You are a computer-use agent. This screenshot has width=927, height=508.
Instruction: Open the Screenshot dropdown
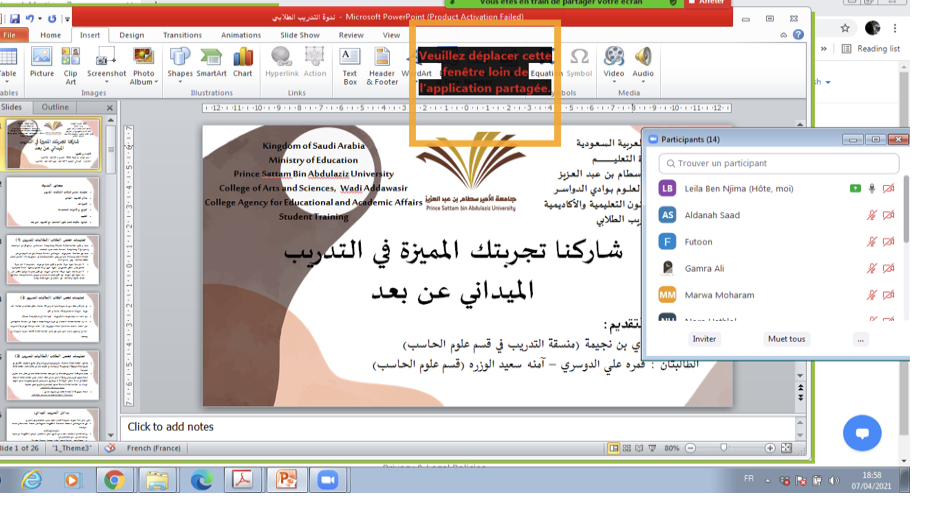coord(107,81)
